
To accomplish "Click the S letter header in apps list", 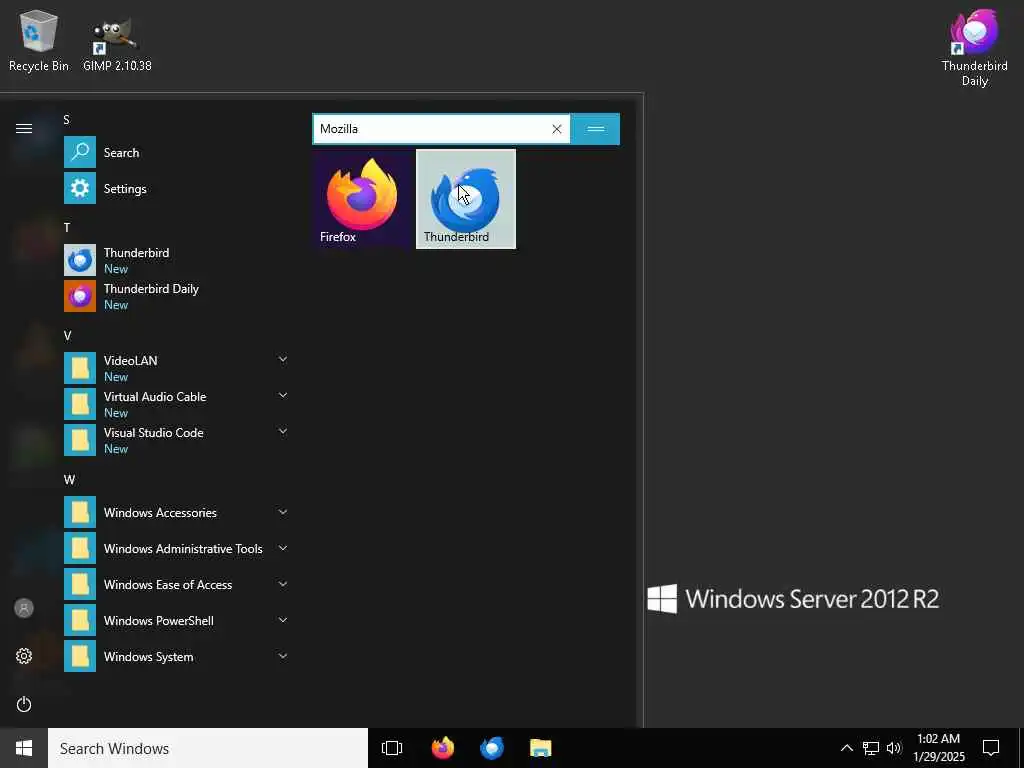I will click(x=67, y=120).
